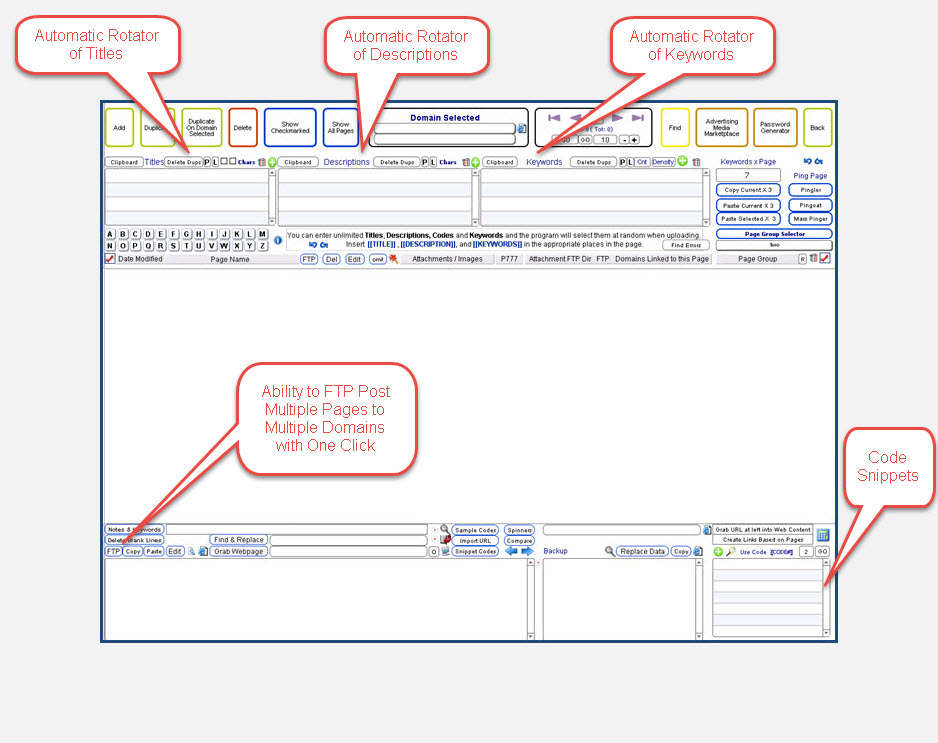Toggle the red checkbox at right of Page Group
Viewport: 938px width, 743px height.
pos(825,259)
